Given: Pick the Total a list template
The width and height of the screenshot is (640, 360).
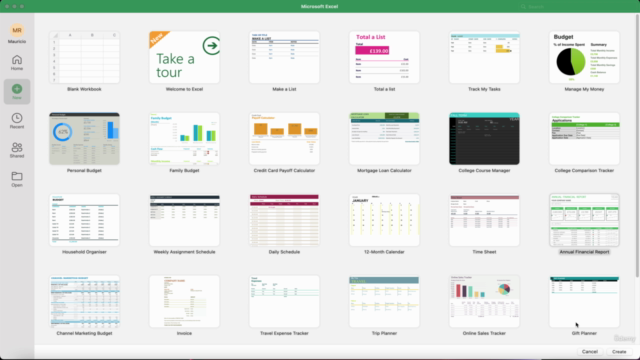Looking at the screenshot, I should point(384,57).
